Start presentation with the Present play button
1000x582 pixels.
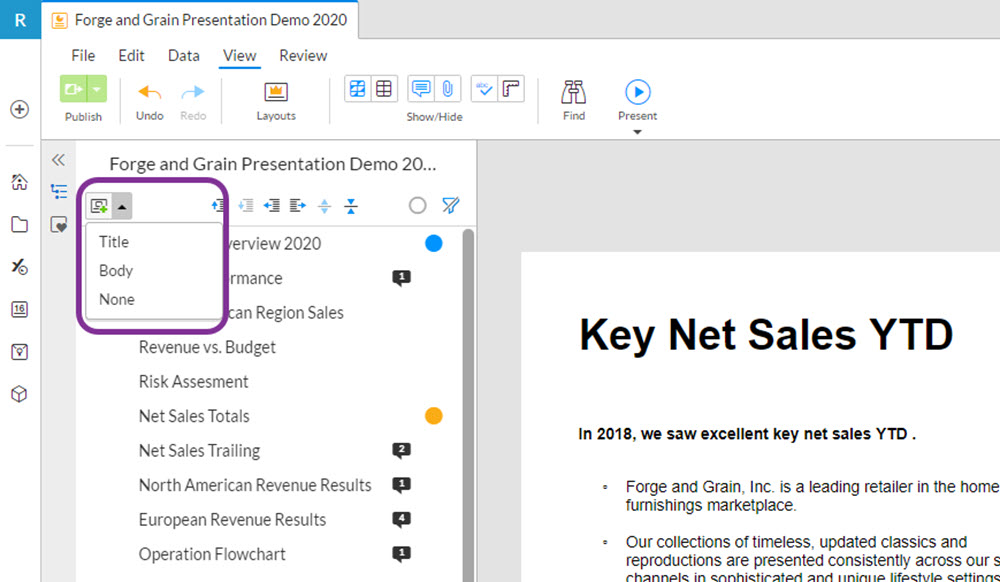tap(638, 92)
